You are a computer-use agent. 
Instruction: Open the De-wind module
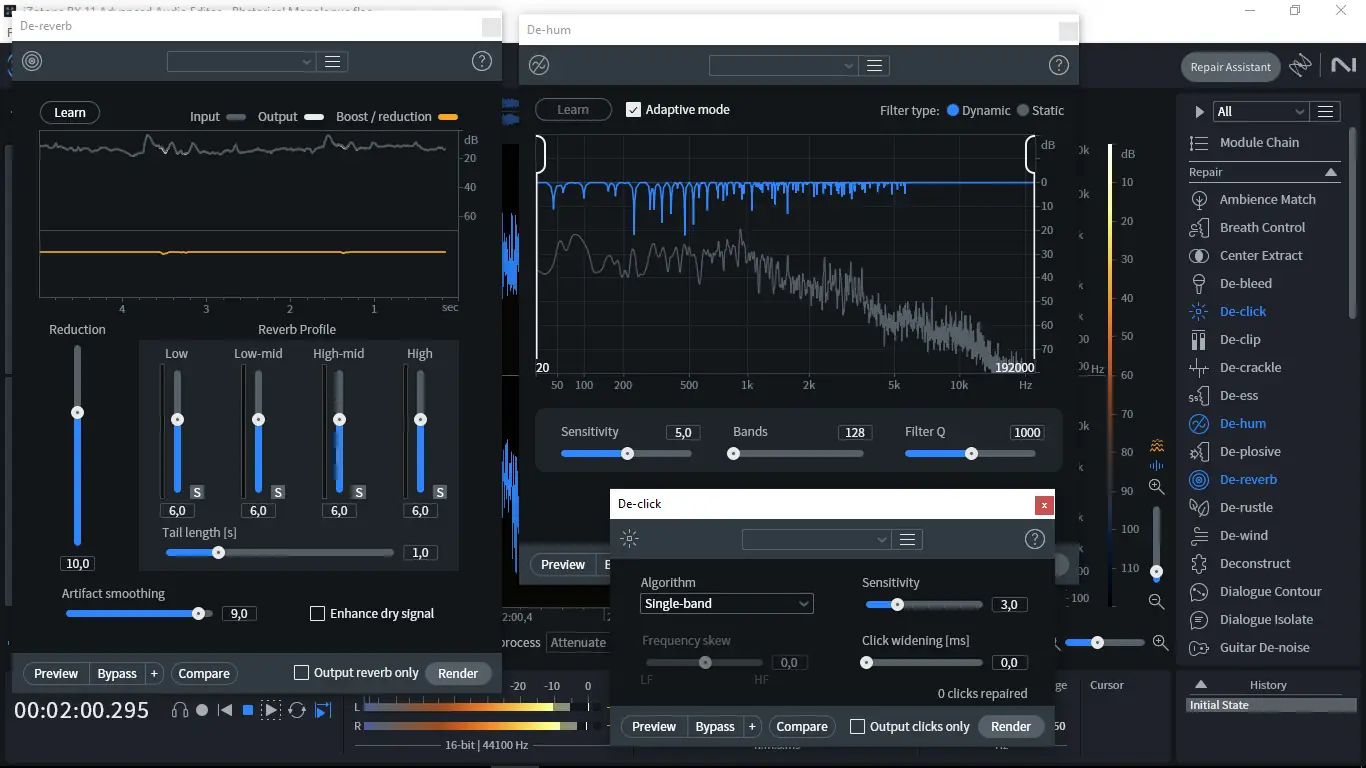pyautogui.click(x=1229, y=535)
